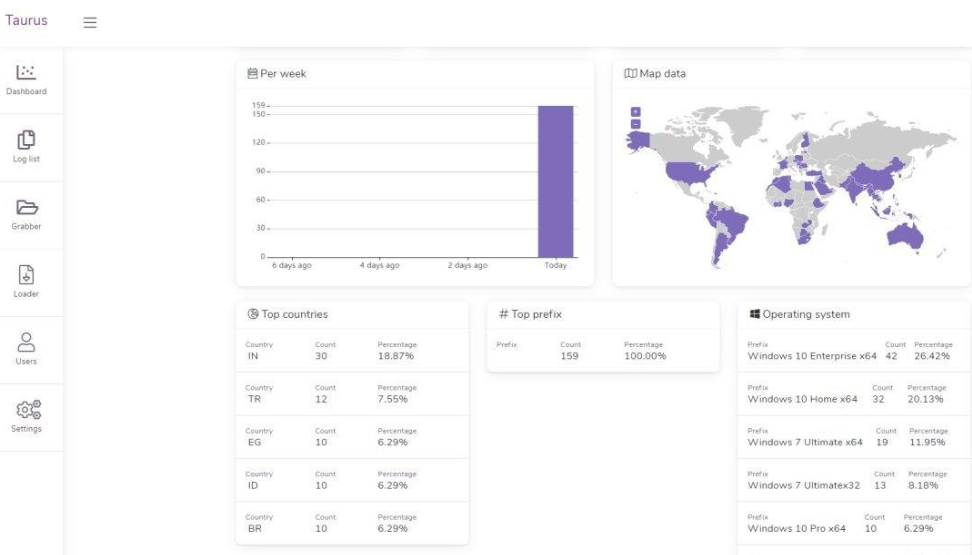Open the Loader file icon
Viewport: 972px width, 555px height.
click(27, 275)
